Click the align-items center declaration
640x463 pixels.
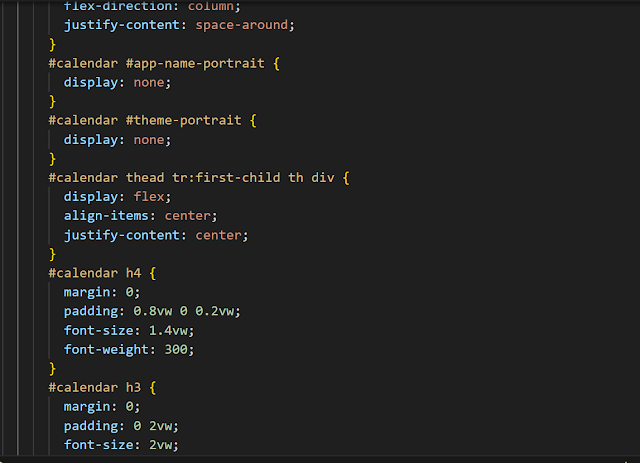coord(140,216)
